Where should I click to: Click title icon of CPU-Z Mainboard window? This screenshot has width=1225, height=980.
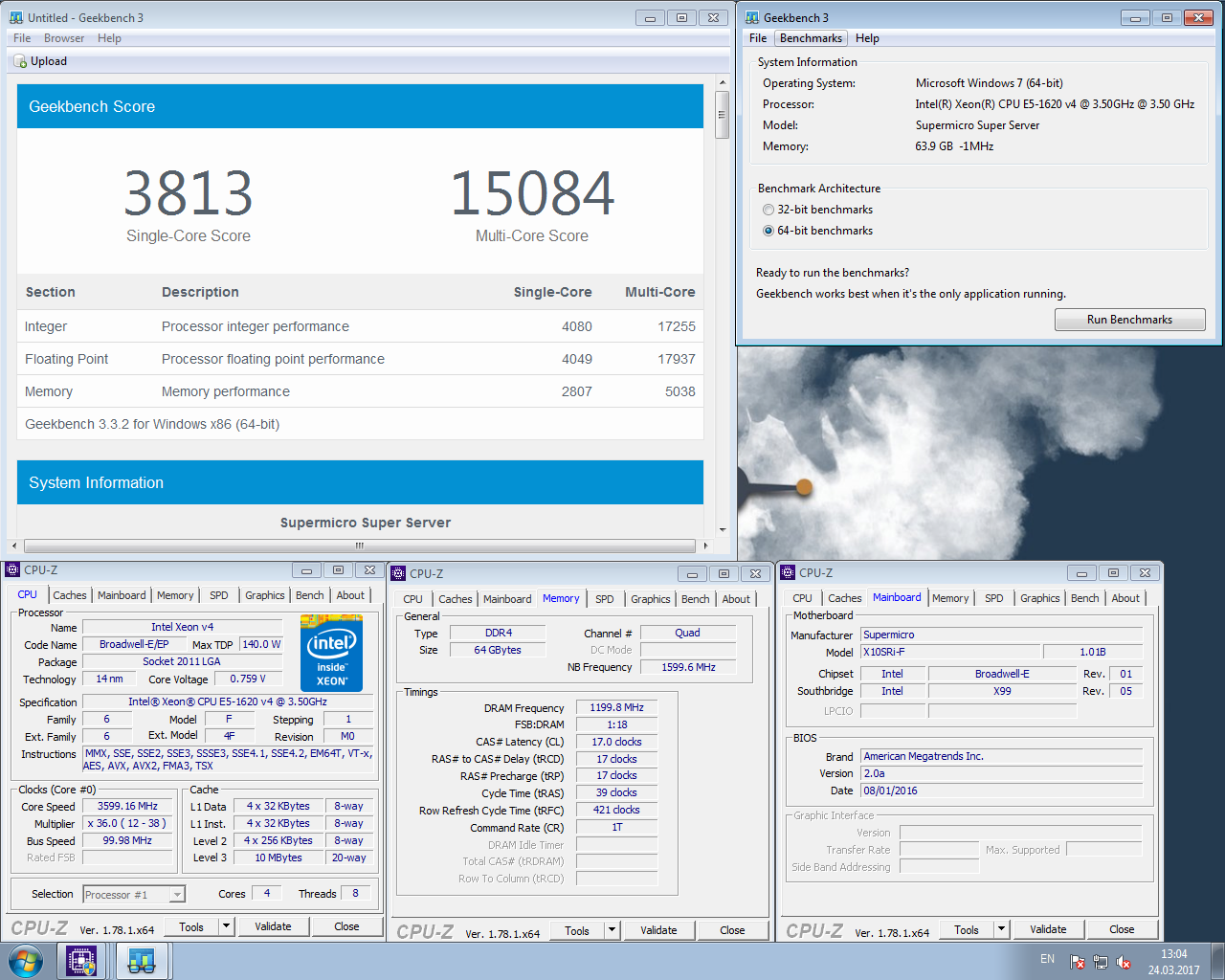[x=788, y=572]
